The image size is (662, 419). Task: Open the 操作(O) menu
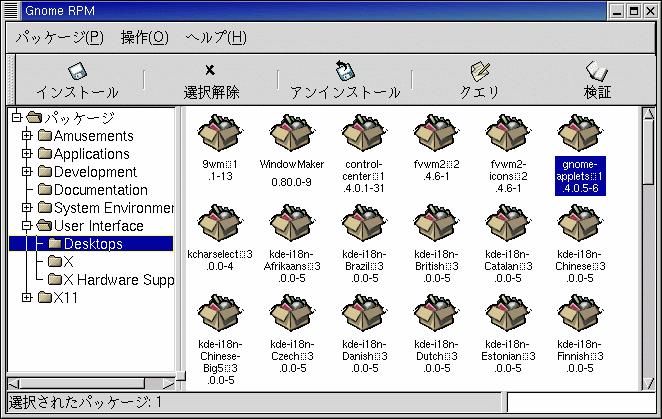(x=144, y=38)
